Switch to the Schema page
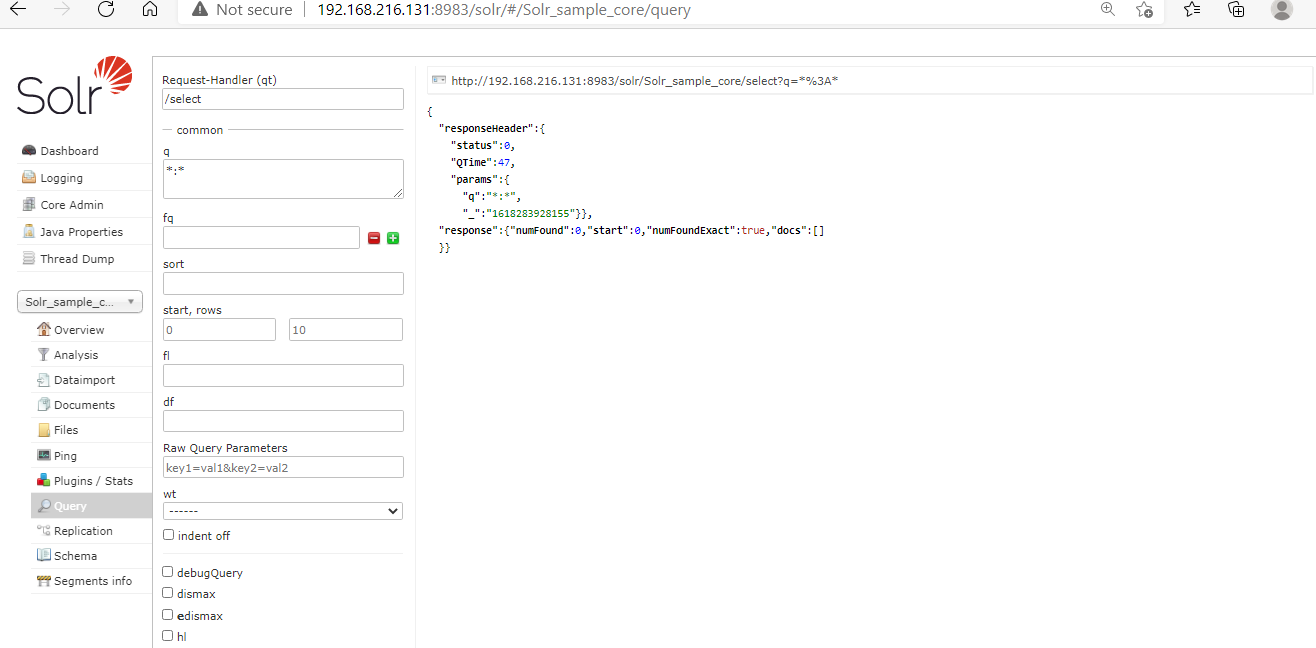This screenshot has height=648, width=1316. [x=74, y=555]
